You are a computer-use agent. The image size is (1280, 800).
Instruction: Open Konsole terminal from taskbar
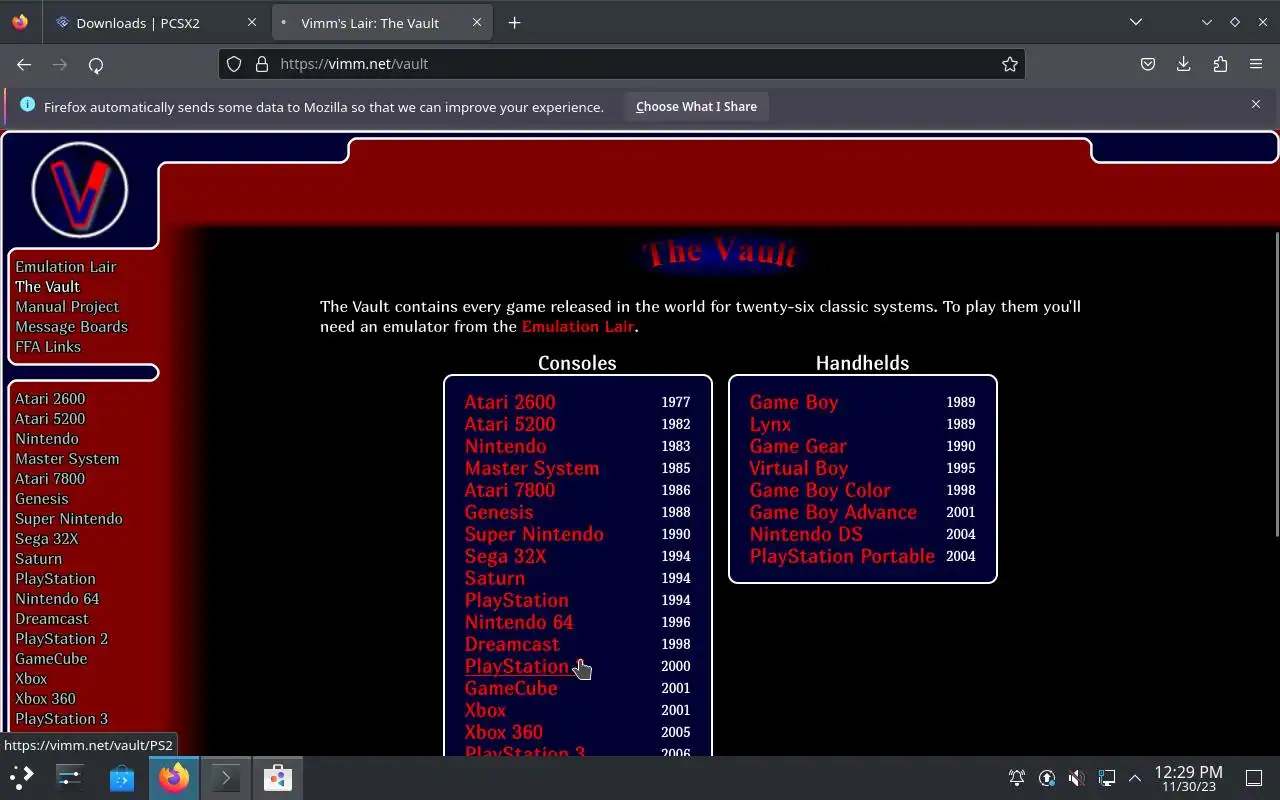click(x=226, y=777)
